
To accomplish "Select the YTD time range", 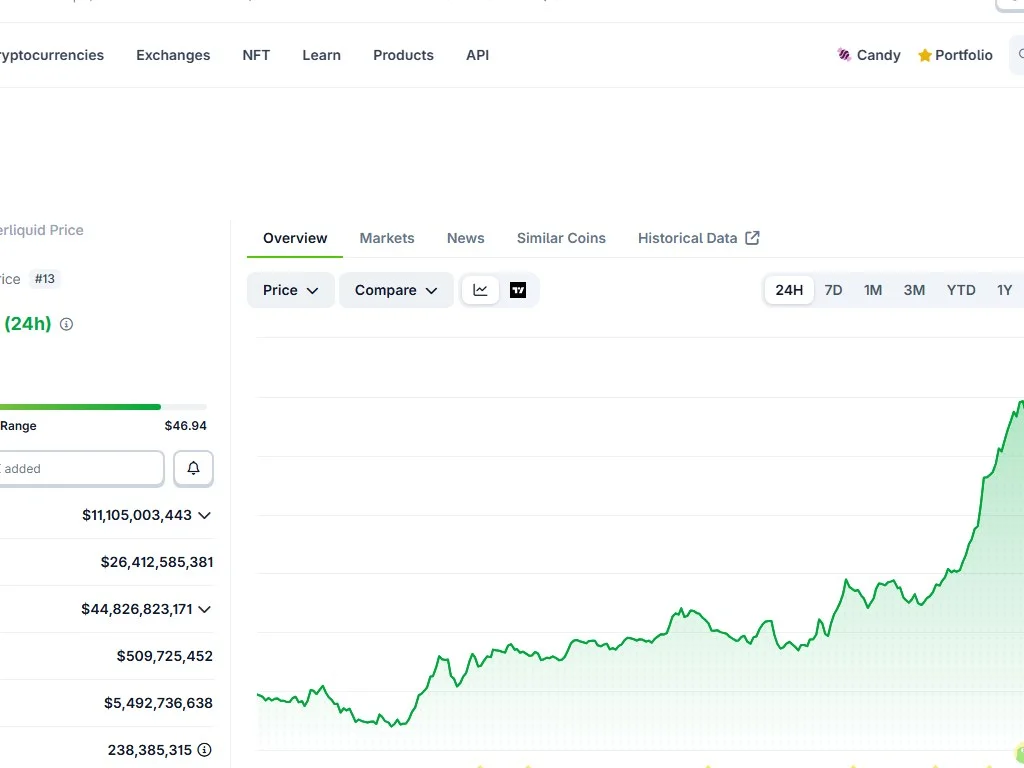I will point(961,290).
